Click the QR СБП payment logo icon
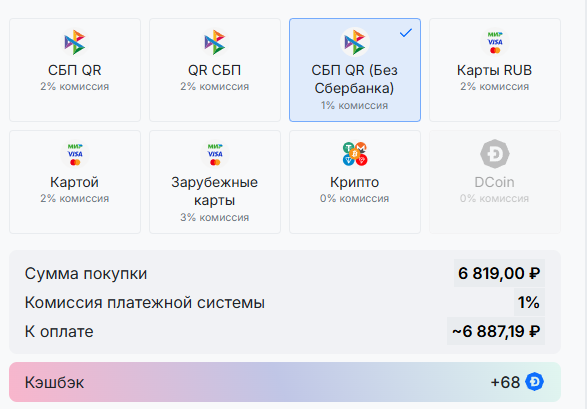The width and height of the screenshot is (587, 409). click(215, 42)
